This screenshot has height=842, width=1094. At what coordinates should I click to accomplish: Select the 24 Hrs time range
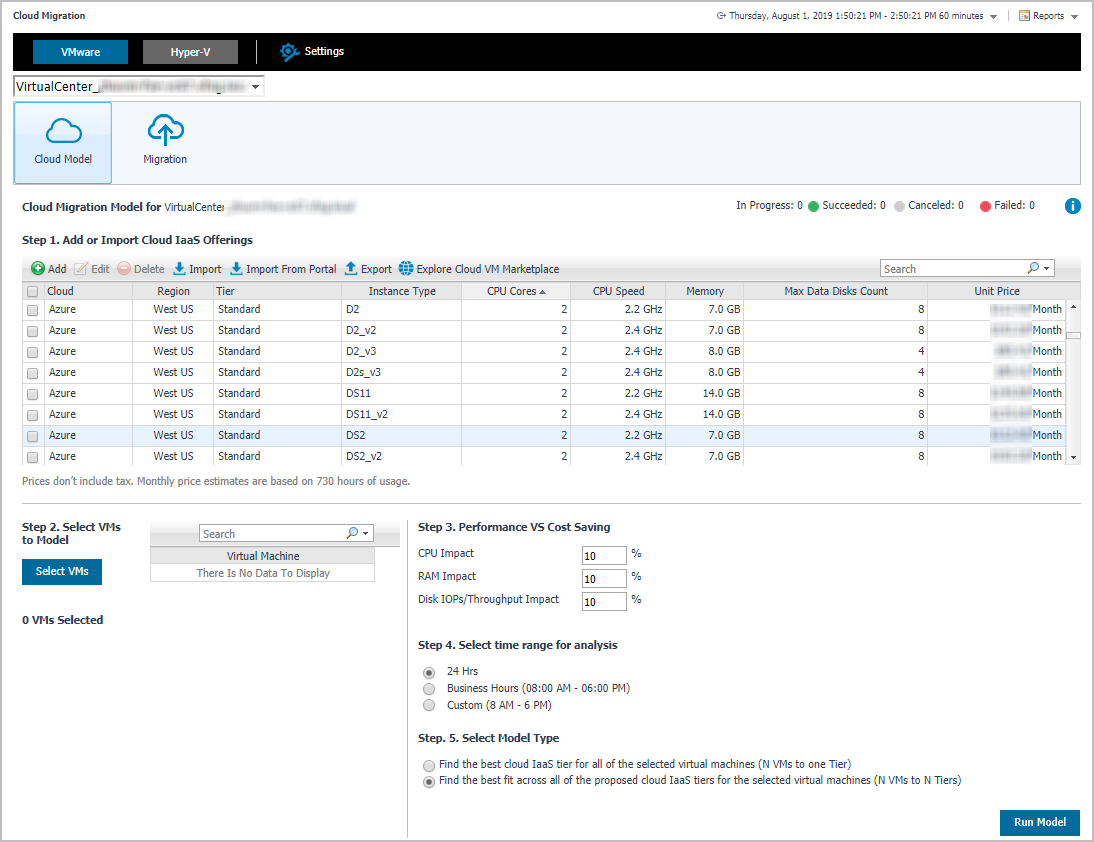tap(429, 672)
